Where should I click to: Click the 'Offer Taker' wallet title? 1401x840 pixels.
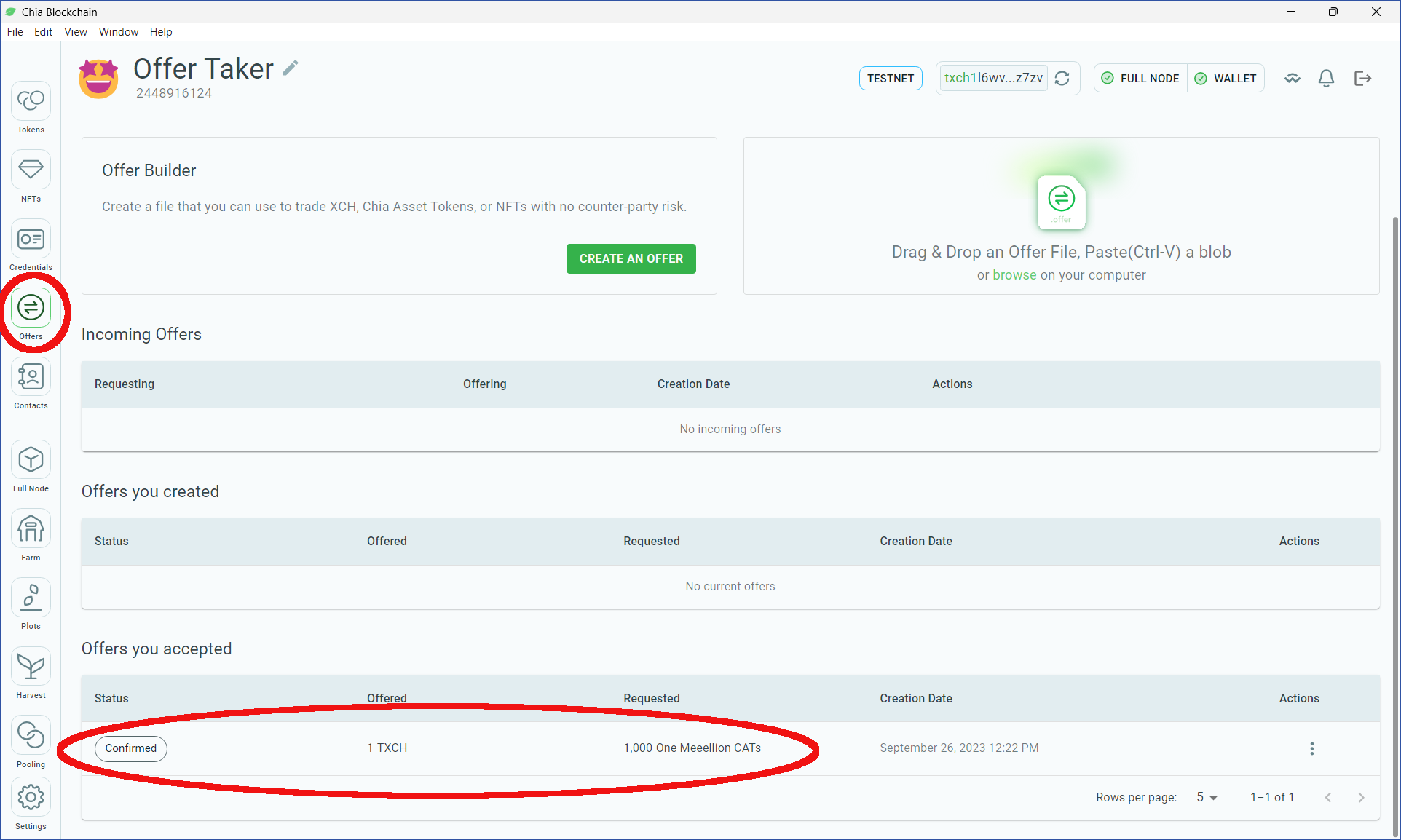click(203, 68)
